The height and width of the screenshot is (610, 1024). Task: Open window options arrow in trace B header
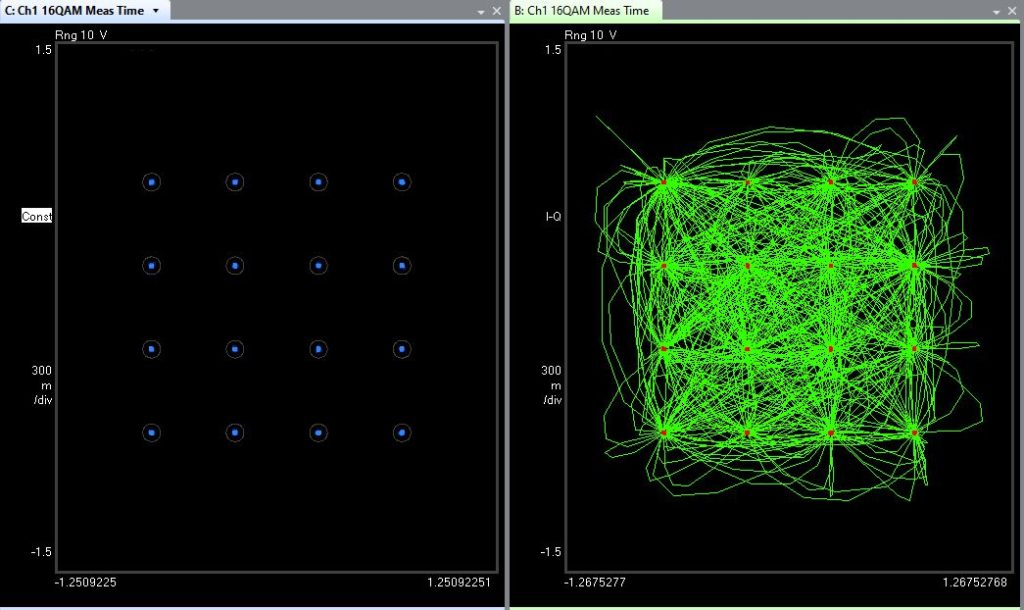click(995, 11)
